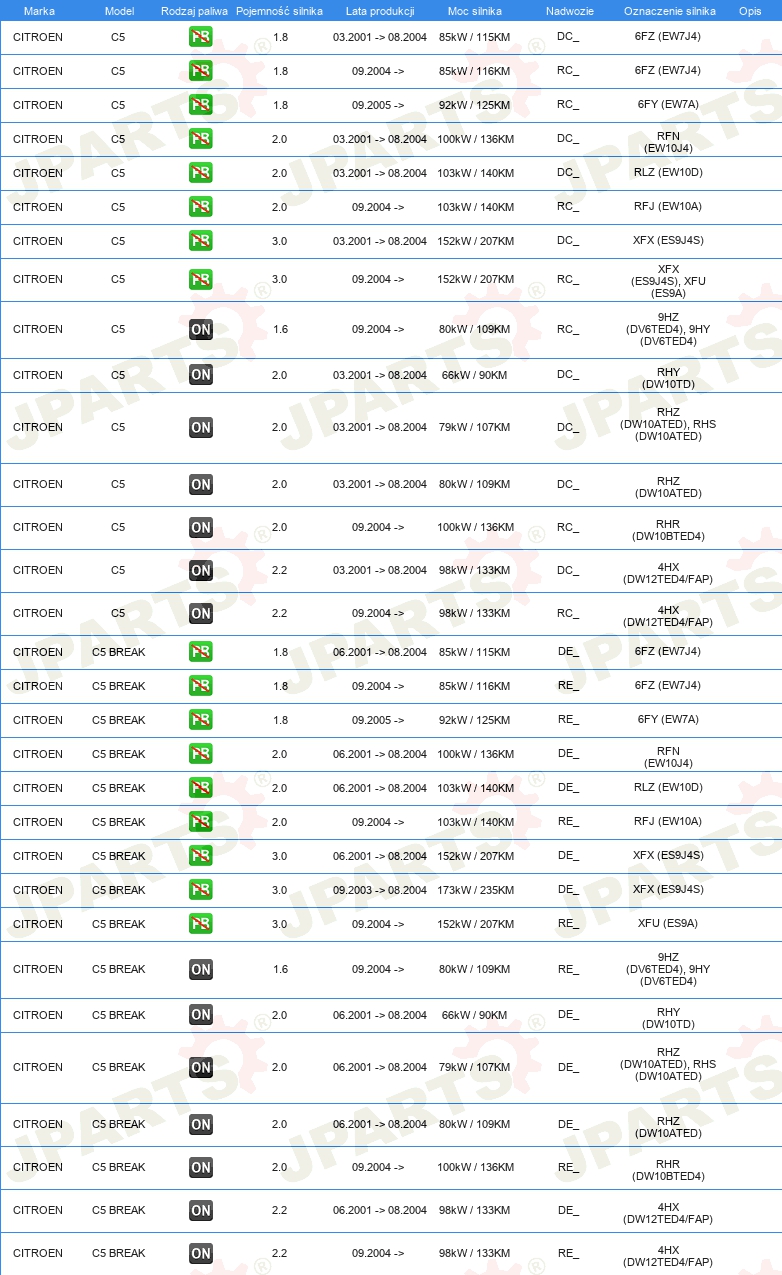Select the PB icon in the C5 RC_ RFJ (EW10A) row
Image resolution: width=782 pixels, height=1275 pixels.
pos(200,207)
